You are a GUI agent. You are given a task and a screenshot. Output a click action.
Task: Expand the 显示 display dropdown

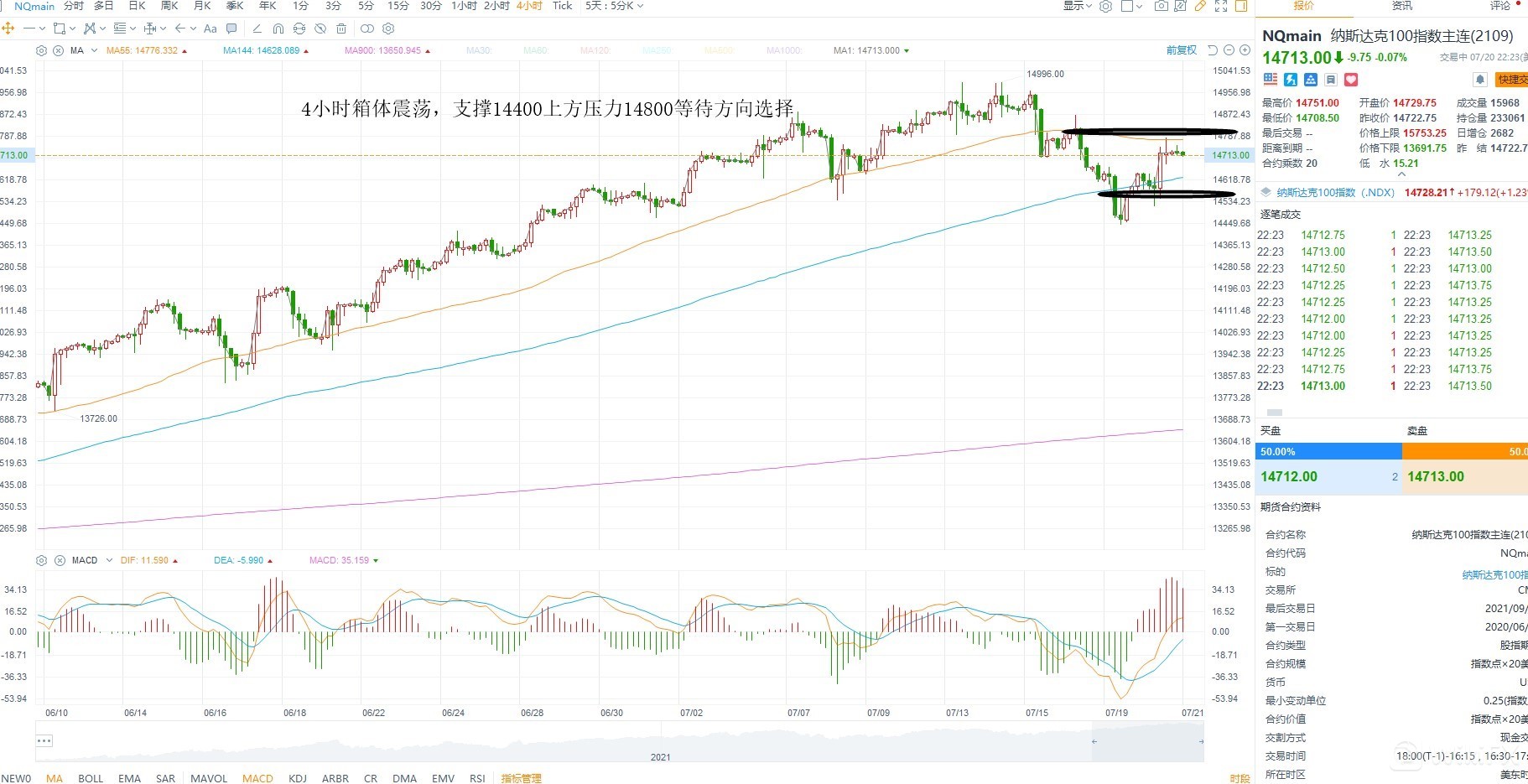[1078, 6]
